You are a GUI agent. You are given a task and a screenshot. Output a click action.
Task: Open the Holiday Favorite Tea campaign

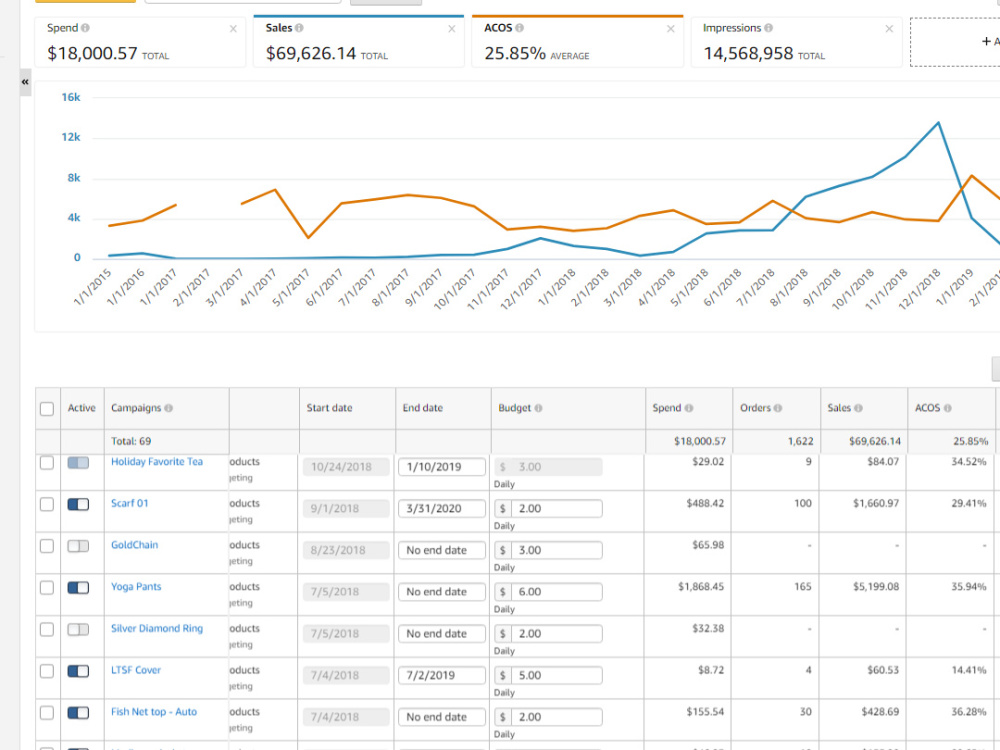[157, 462]
